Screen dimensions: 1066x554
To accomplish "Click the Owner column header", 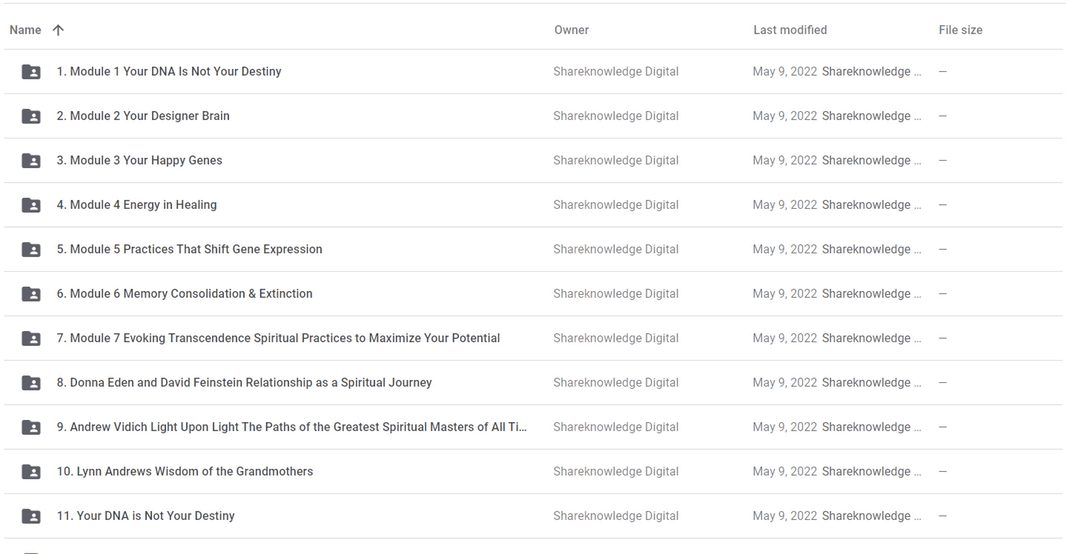I will (571, 30).
